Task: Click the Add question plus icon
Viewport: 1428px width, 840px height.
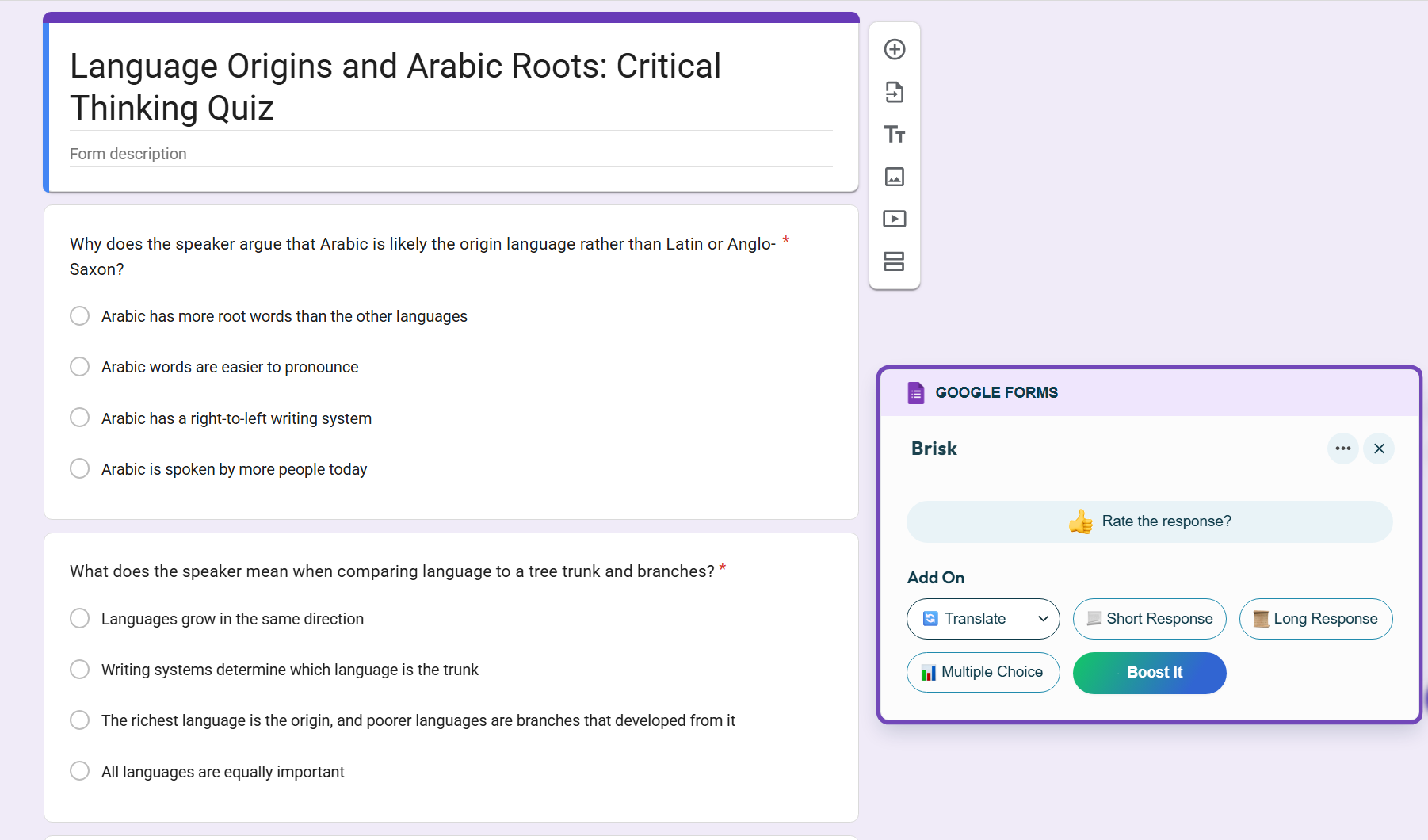Action: 895,49
